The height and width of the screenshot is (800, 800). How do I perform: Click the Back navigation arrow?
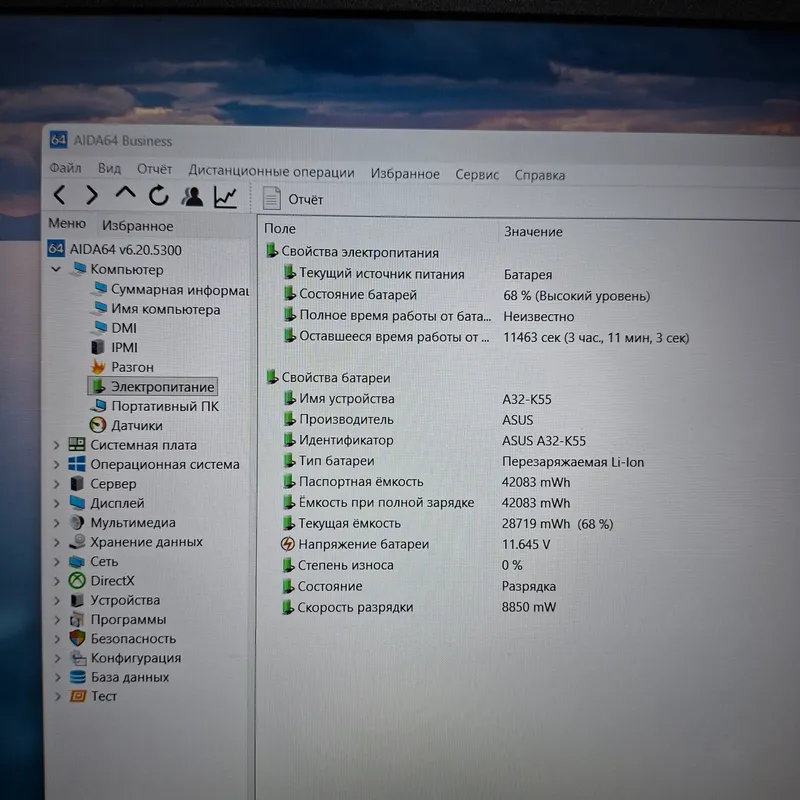[x=59, y=195]
